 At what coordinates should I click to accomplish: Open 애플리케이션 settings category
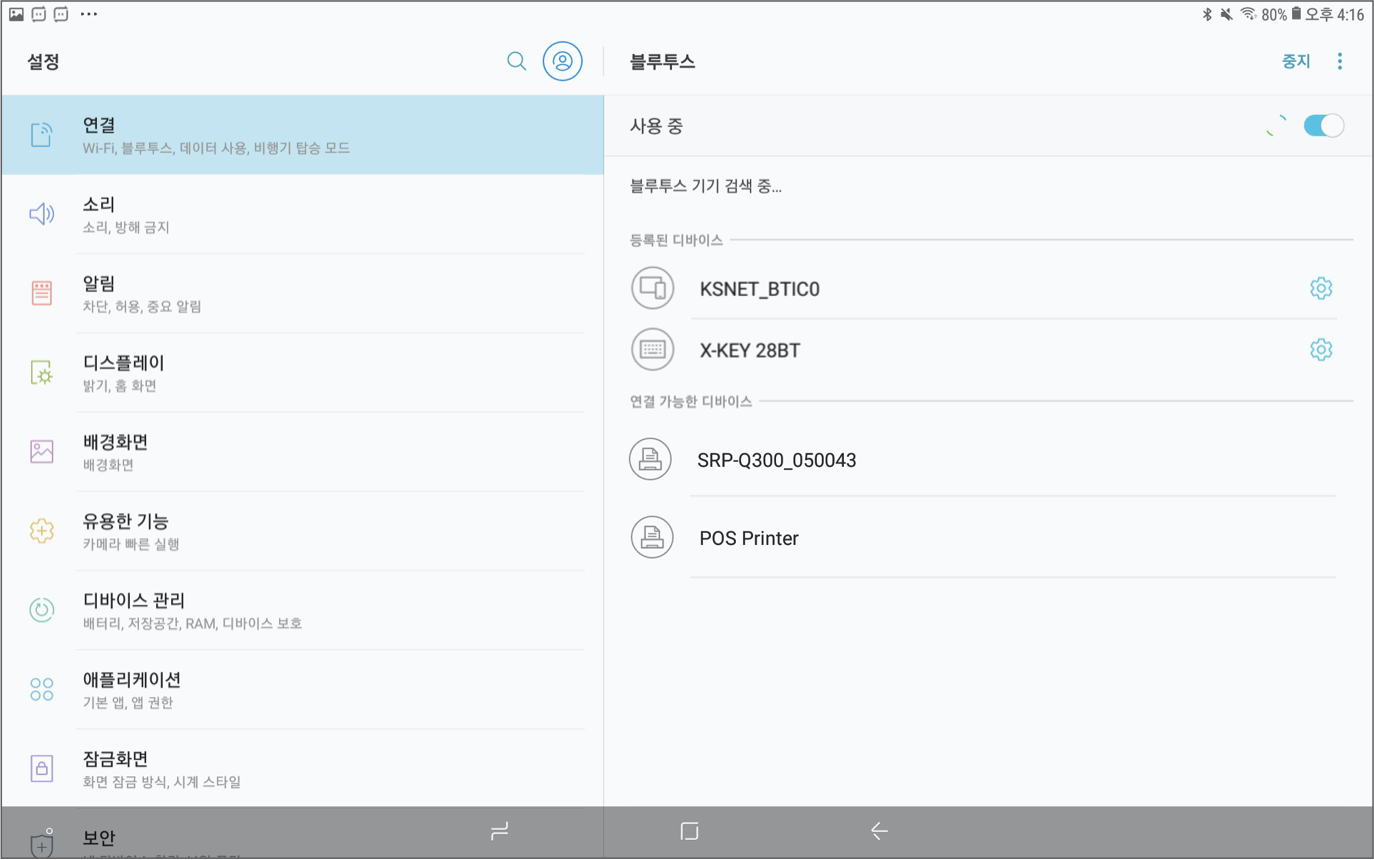coord(302,689)
